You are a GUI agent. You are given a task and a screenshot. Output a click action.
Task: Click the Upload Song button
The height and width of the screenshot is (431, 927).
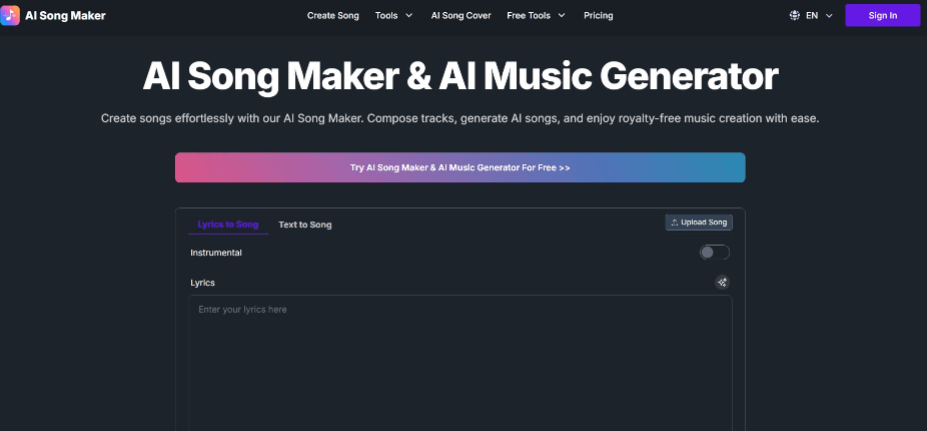pos(699,222)
